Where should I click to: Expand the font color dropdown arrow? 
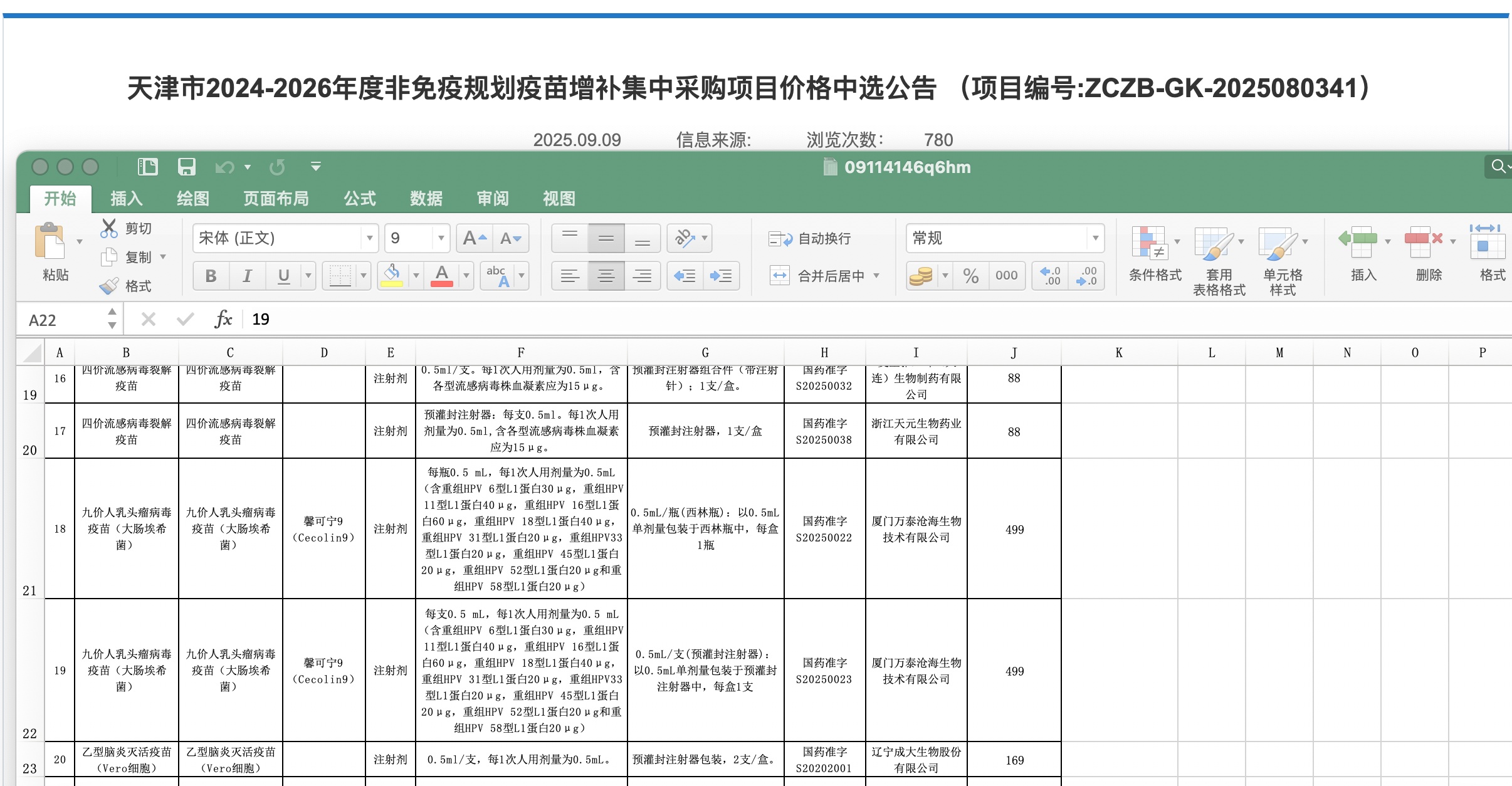(x=466, y=276)
